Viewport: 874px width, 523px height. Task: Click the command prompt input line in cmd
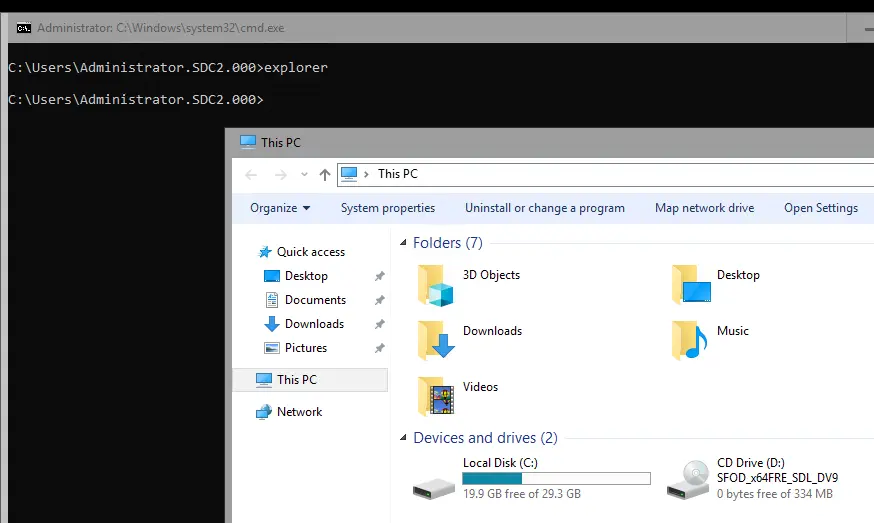[x=135, y=99]
